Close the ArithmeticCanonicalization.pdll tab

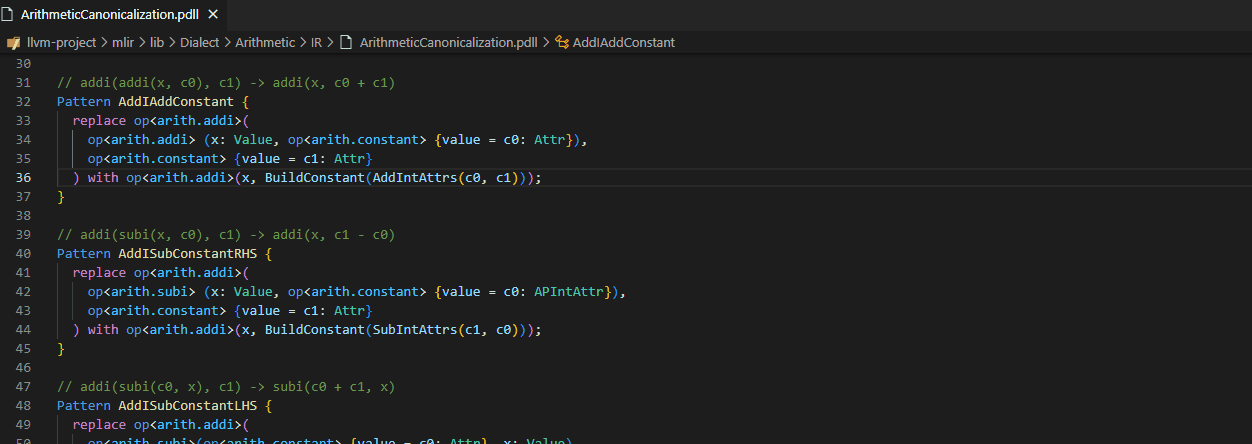tap(211, 15)
